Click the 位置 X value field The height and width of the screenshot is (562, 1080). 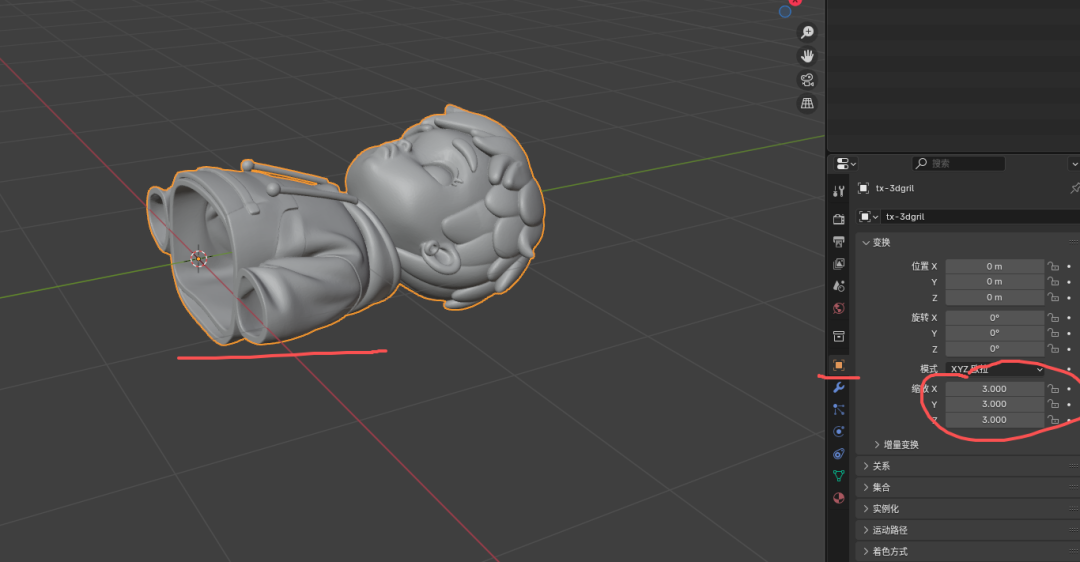click(x=995, y=267)
